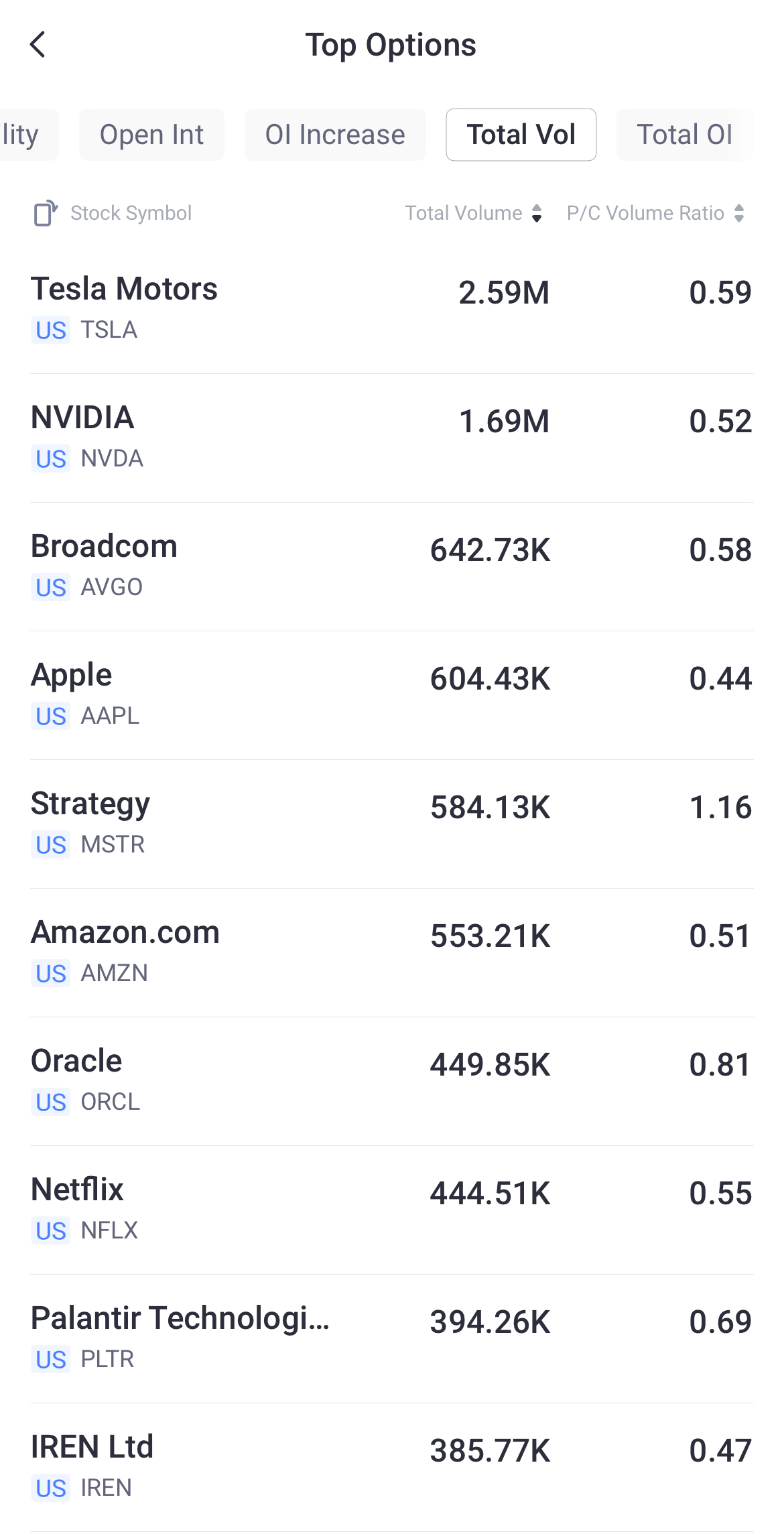Switch to the OI Increase tab
Image resolution: width=784 pixels, height=1534 pixels.
pos(335,135)
